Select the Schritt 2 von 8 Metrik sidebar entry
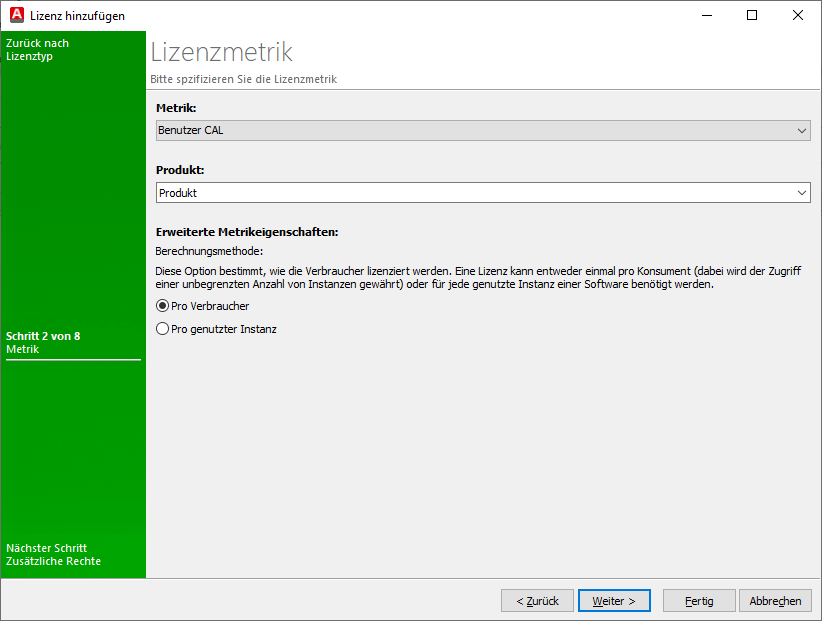Image resolution: width=822 pixels, height=621 pixels. click(x=45, y=341)
